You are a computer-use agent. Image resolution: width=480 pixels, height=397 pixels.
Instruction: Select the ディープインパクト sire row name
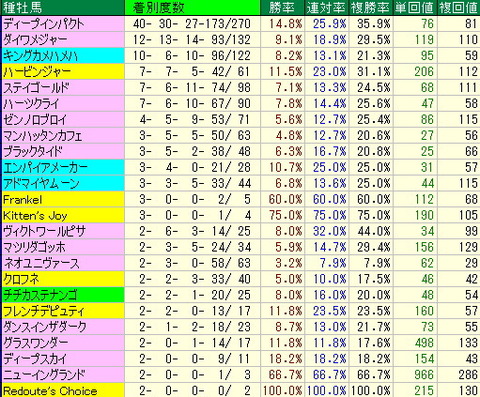44,24
